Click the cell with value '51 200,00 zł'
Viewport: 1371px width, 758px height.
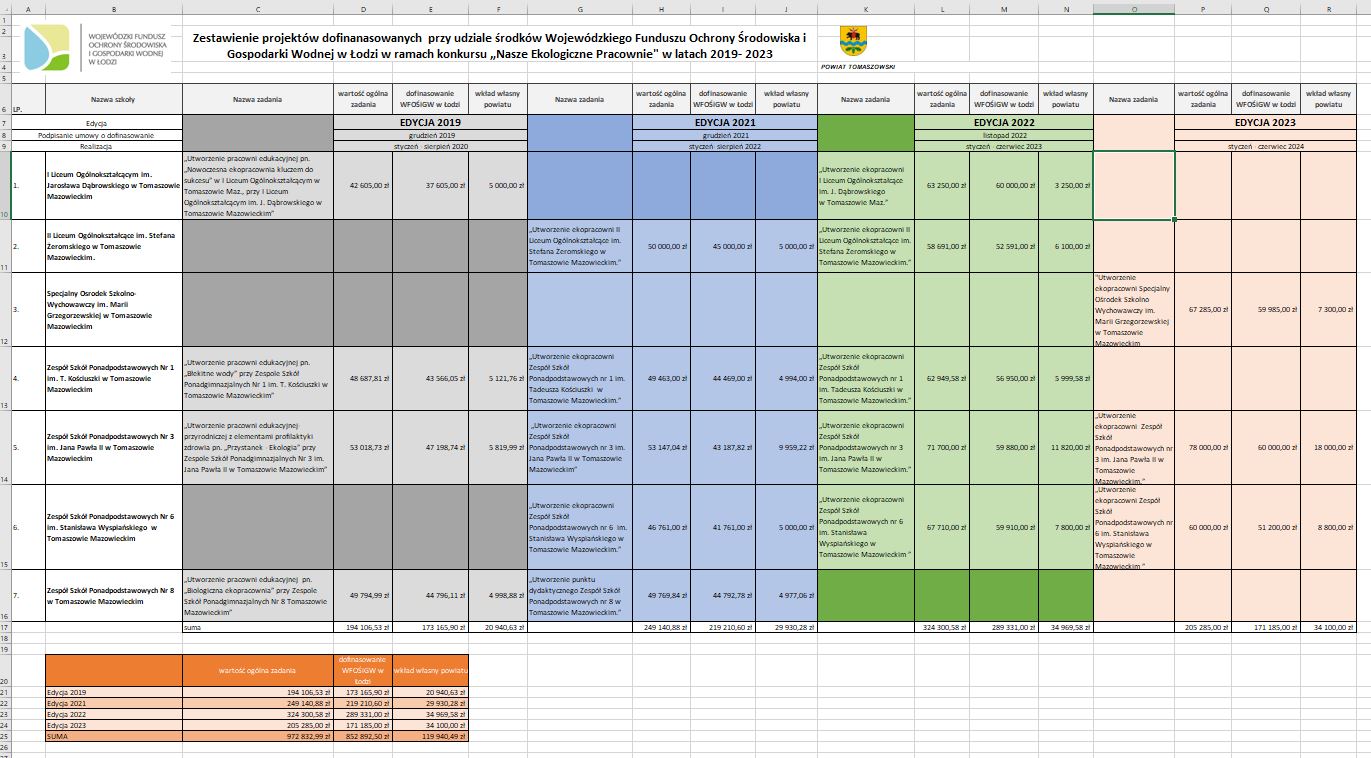[x=1266, y=527]
